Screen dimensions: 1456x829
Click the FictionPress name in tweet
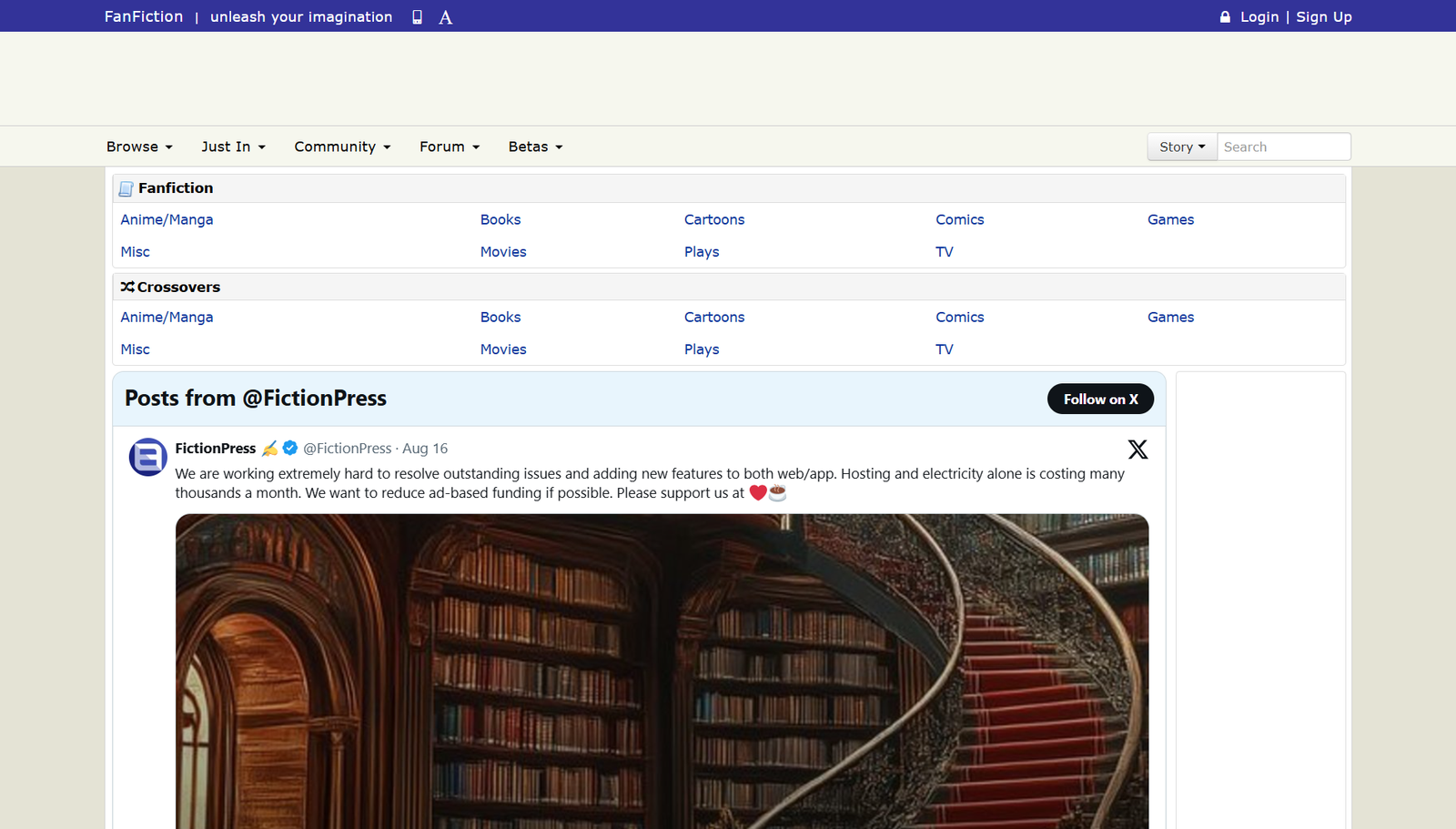[x=216, y=449]
